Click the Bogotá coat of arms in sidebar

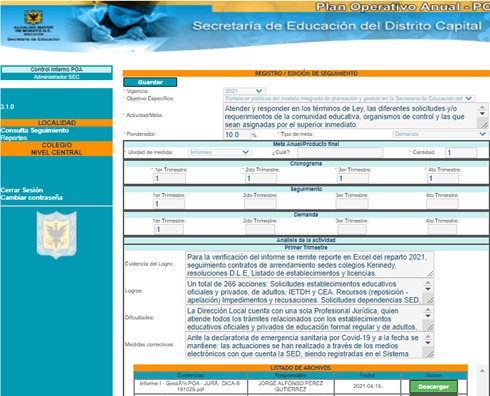(x=56, y=235)
